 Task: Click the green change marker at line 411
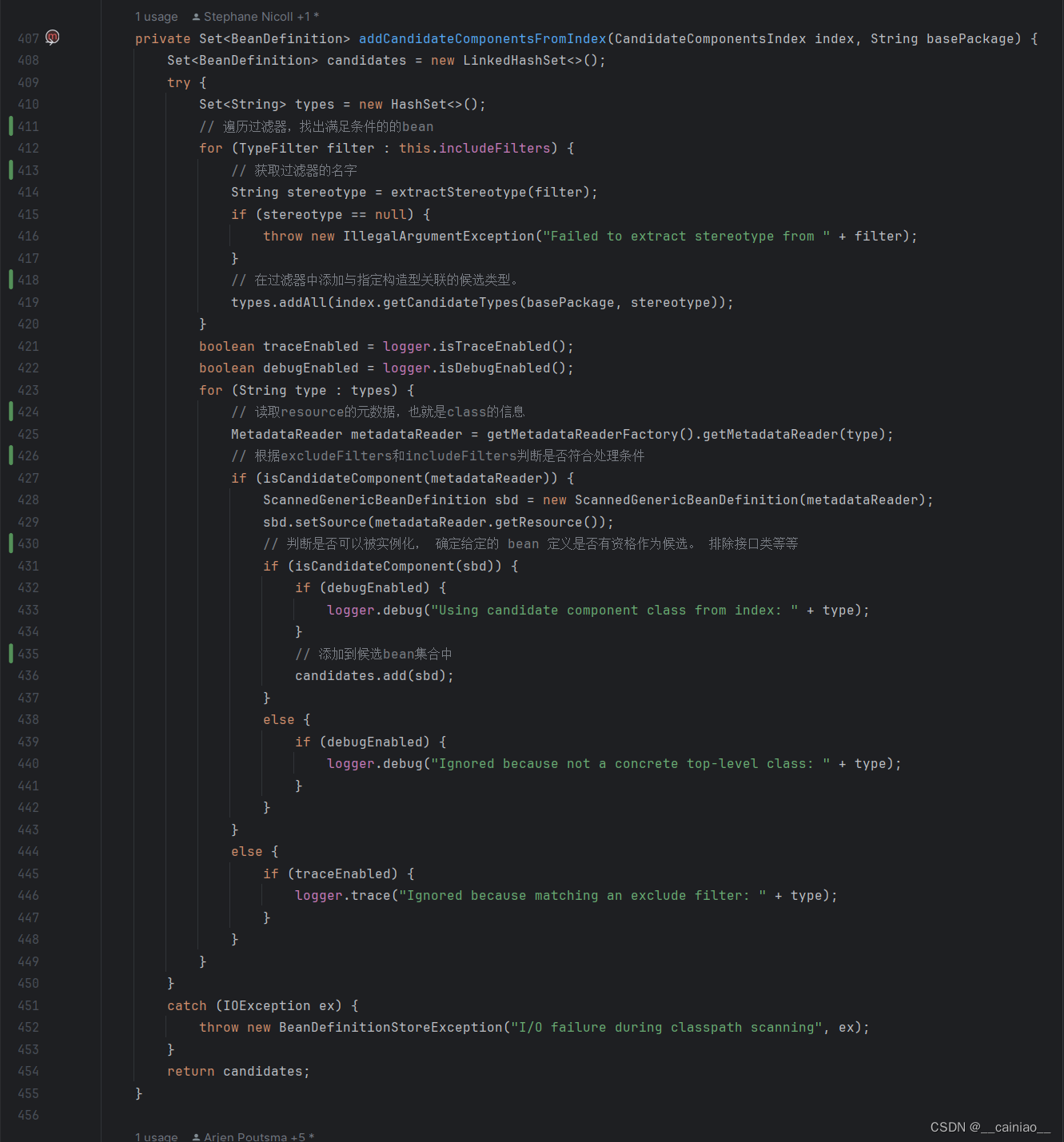pos(11,126)
